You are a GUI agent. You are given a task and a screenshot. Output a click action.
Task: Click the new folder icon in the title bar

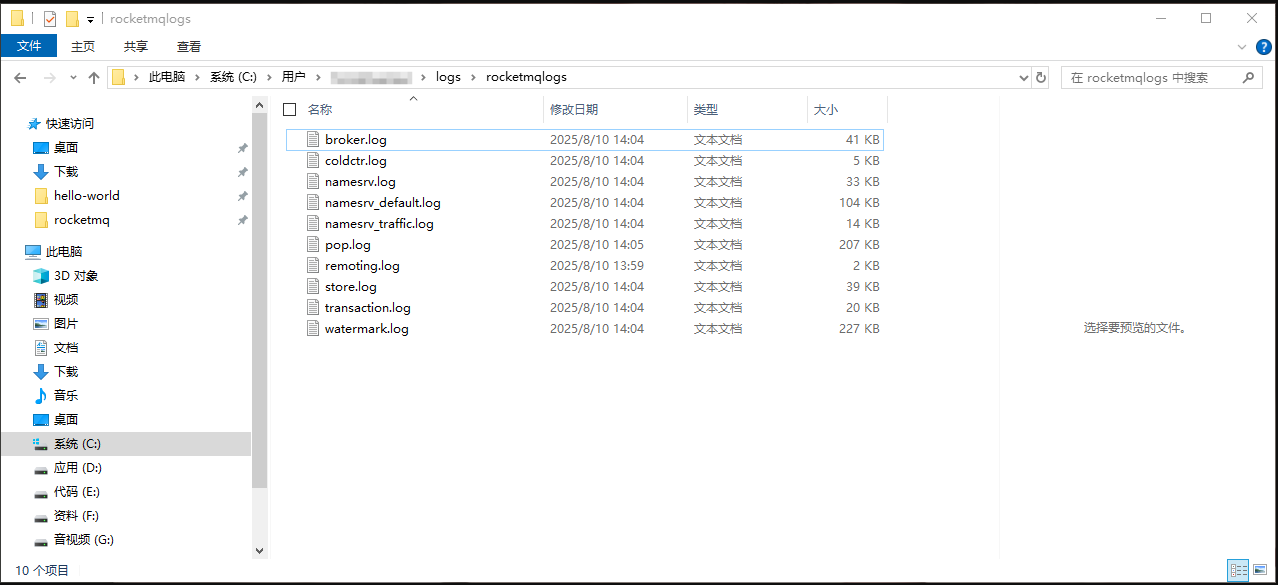click(x=70, y=18)
